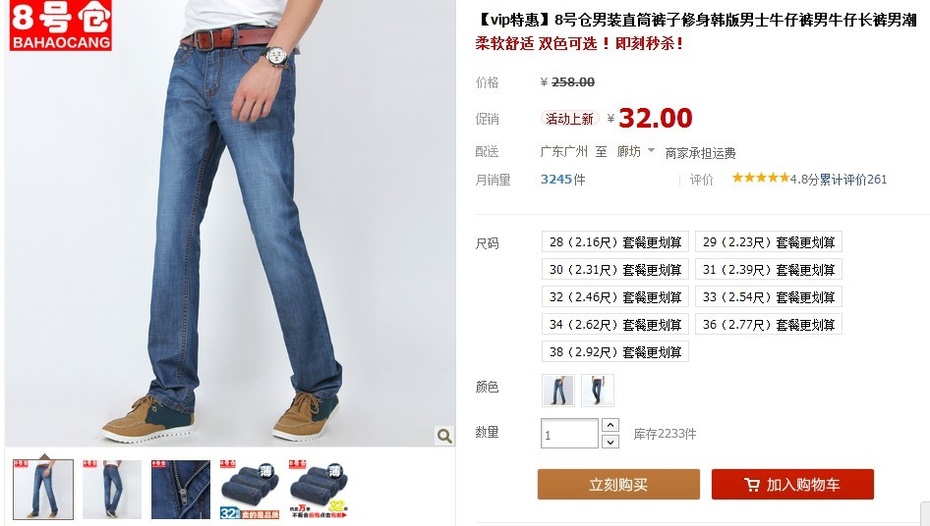Click the 加入购物车 add to cart button
Screen dimensions: 930x526
coord(792,484)
